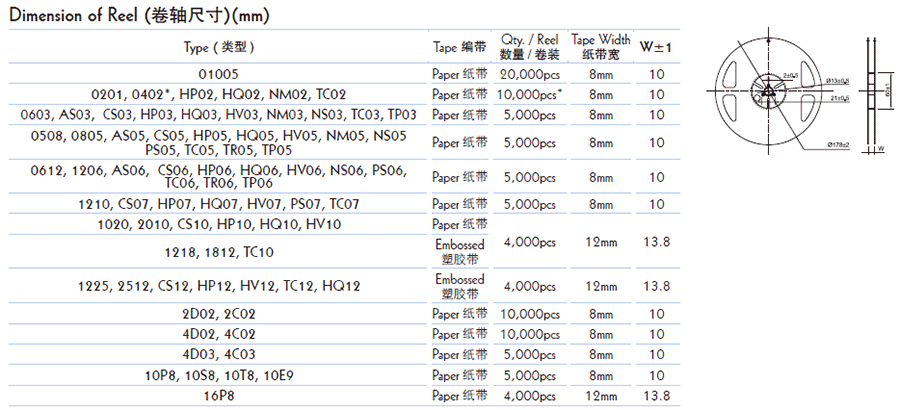
Task: Click the Tape Width column header
Action: [601, 46]
